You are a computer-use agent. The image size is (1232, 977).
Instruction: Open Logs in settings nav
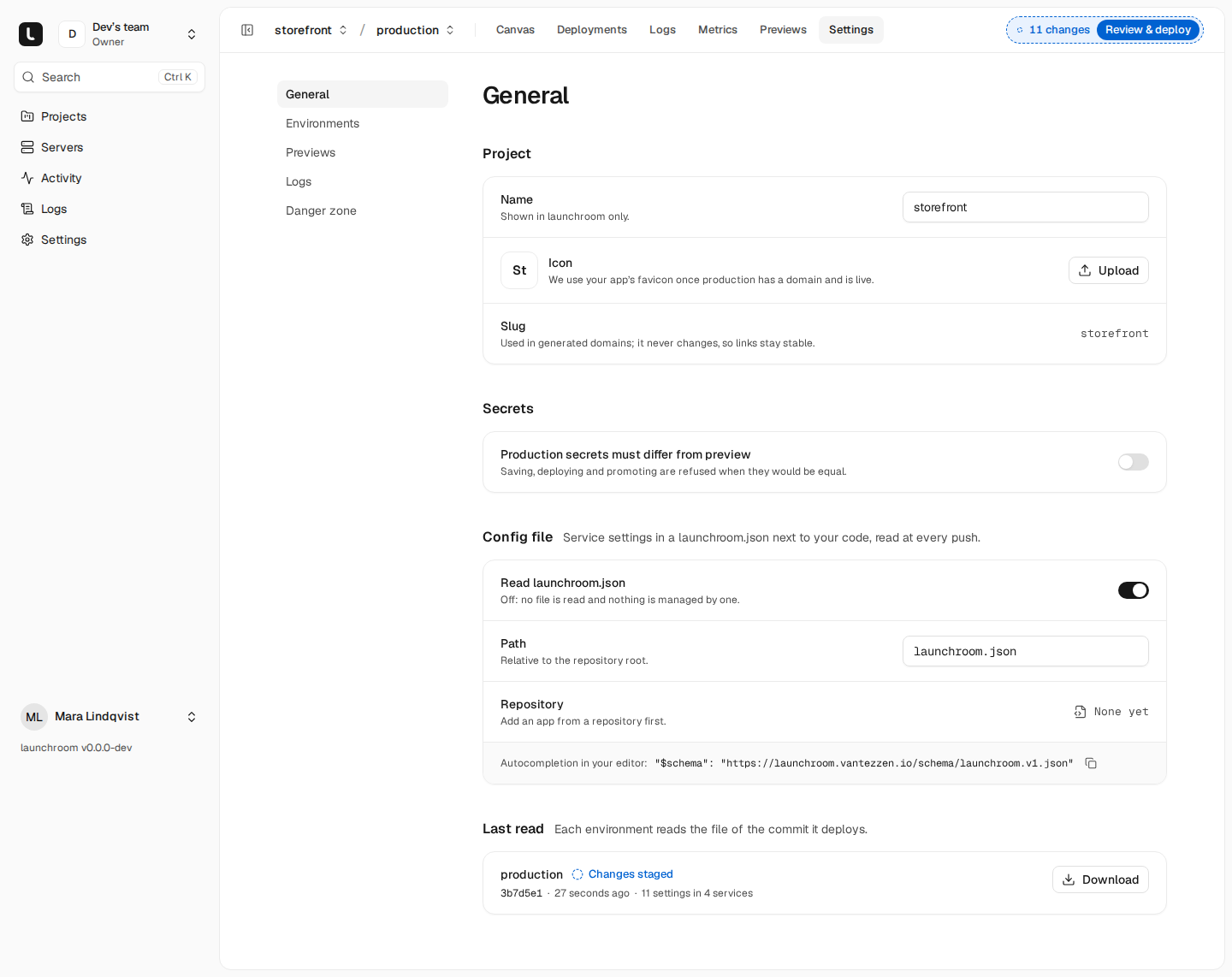coord(363,181)
